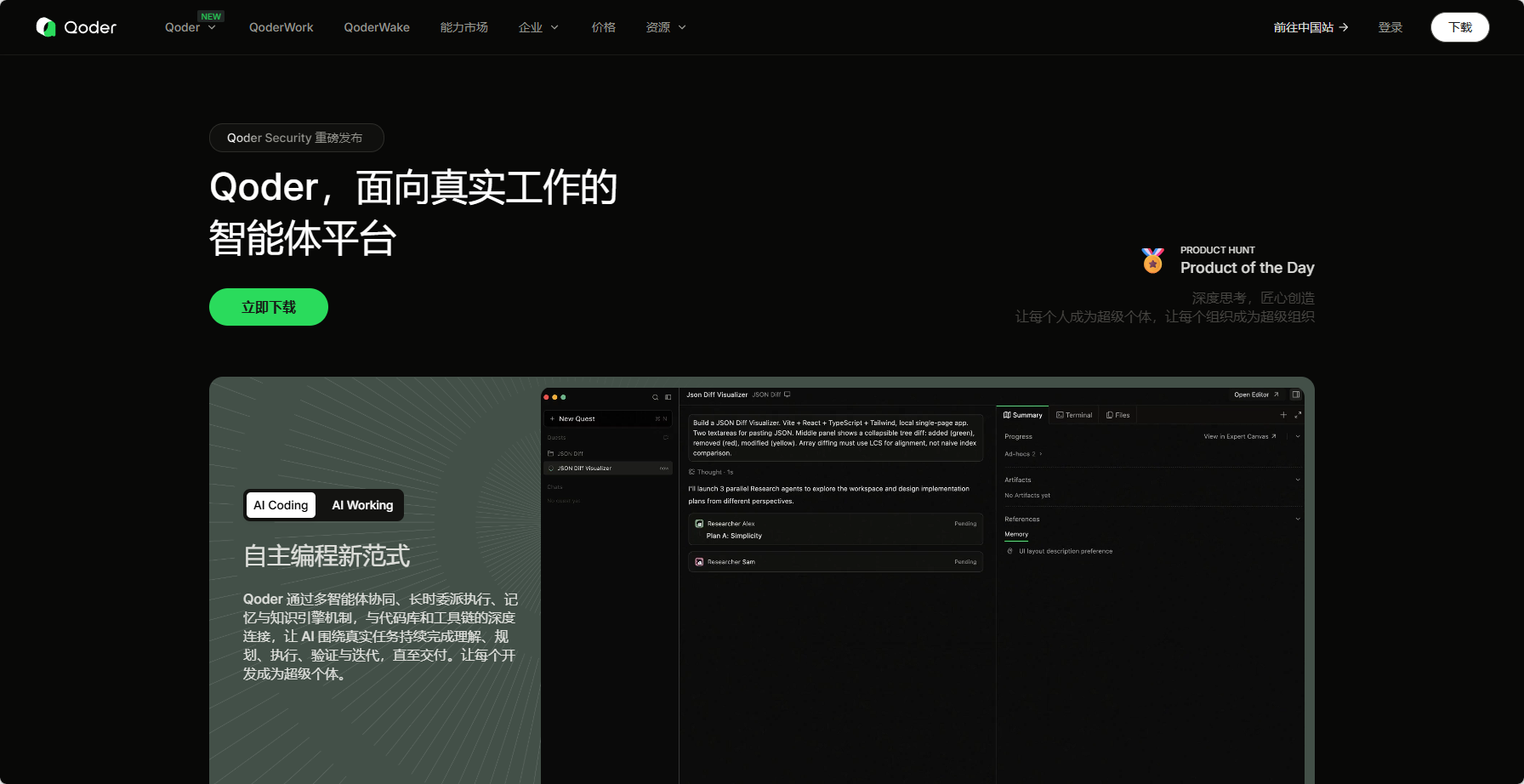
Task: Switch to the Terminal tab
Action: coord(1074,415)
